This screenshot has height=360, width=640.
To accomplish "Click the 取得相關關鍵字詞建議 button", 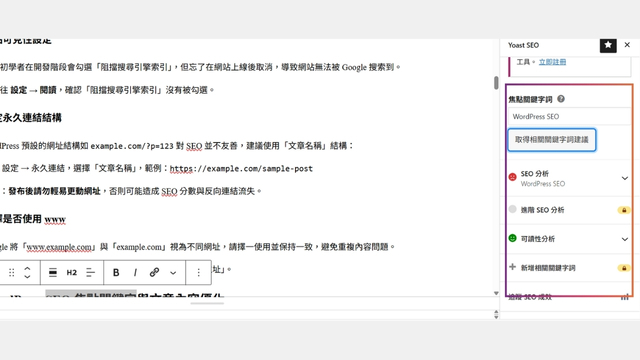I will point(552,140).
